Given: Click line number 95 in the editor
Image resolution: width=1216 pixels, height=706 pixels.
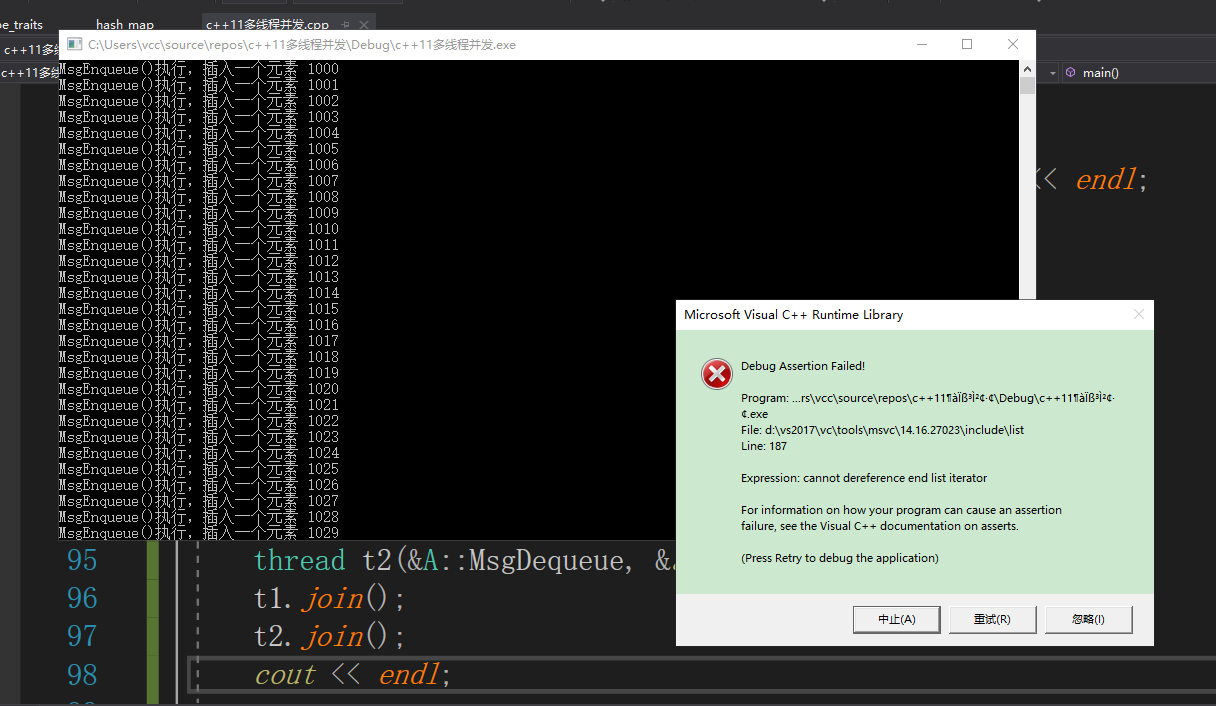Looking at the screenshot, I should coord(82,560).
